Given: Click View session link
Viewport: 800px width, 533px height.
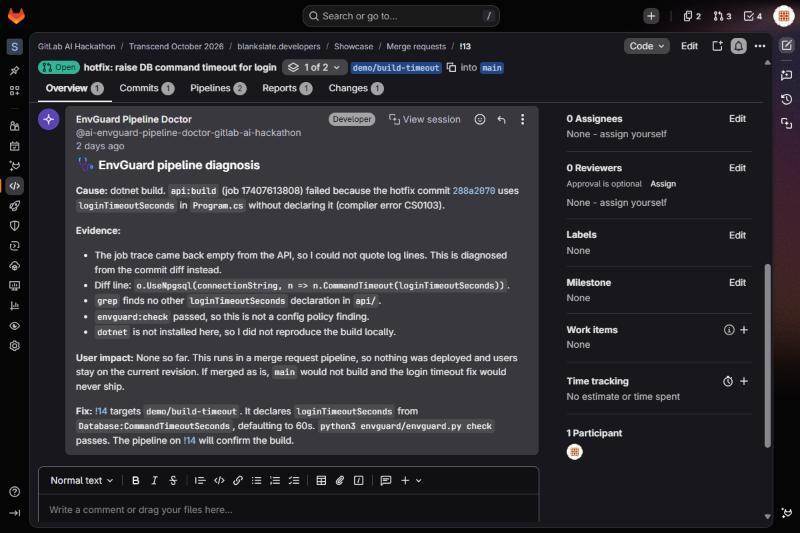Looking at the screenshot, I should pos(424,119).
